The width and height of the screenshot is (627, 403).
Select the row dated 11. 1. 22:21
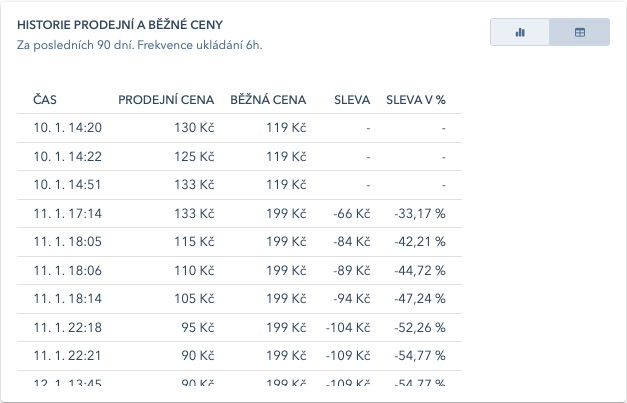(239, 356)
